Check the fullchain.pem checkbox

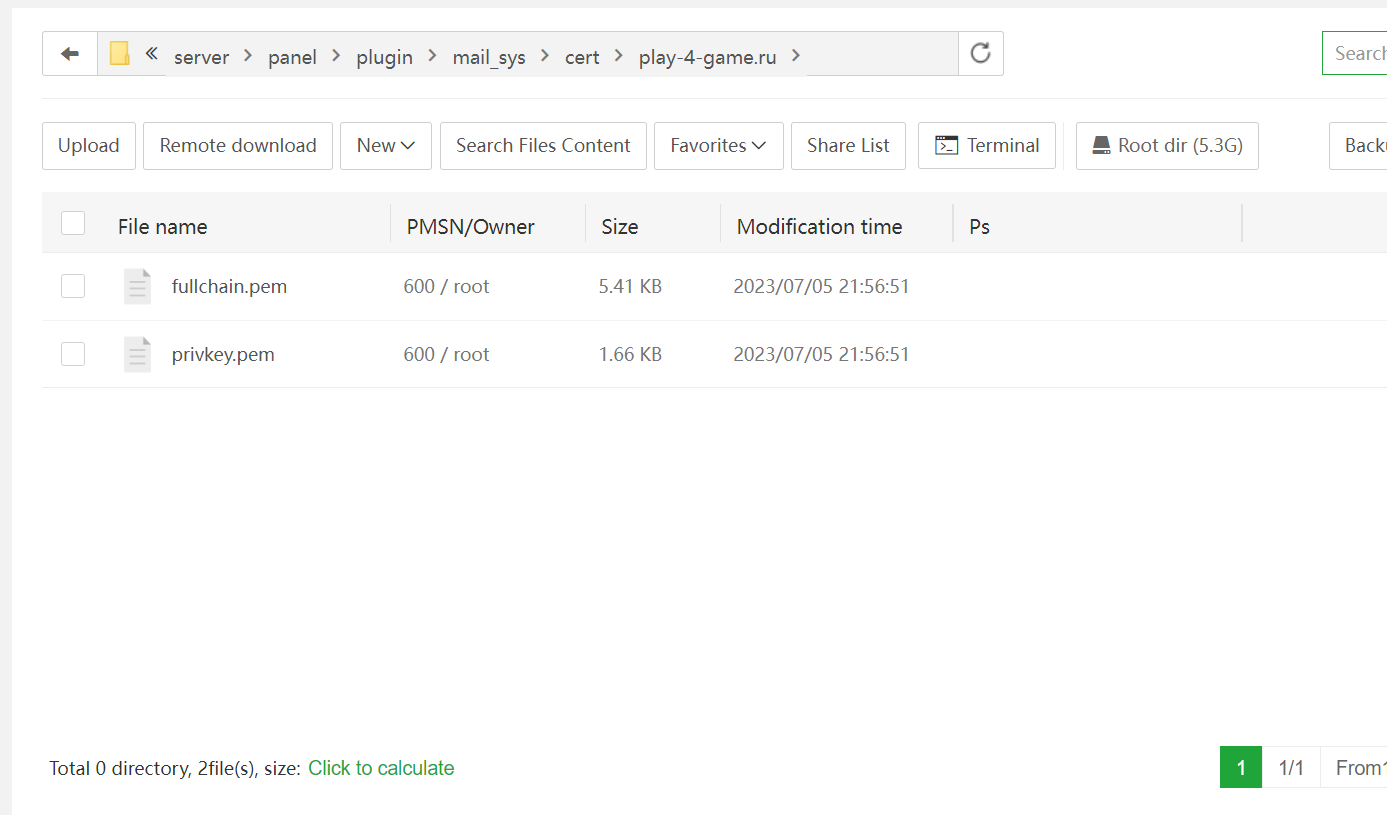pos(73,287)
